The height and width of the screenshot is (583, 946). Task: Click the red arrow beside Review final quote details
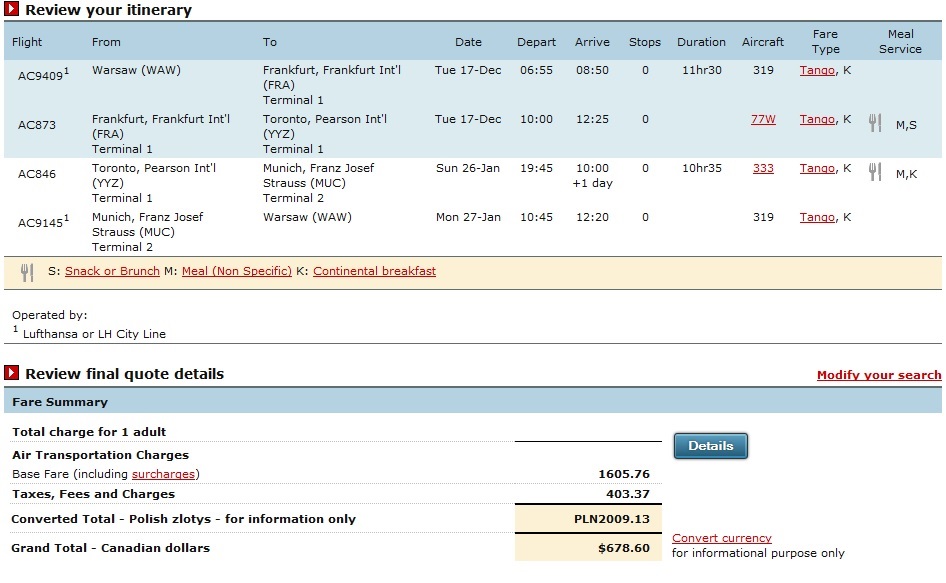11,373
